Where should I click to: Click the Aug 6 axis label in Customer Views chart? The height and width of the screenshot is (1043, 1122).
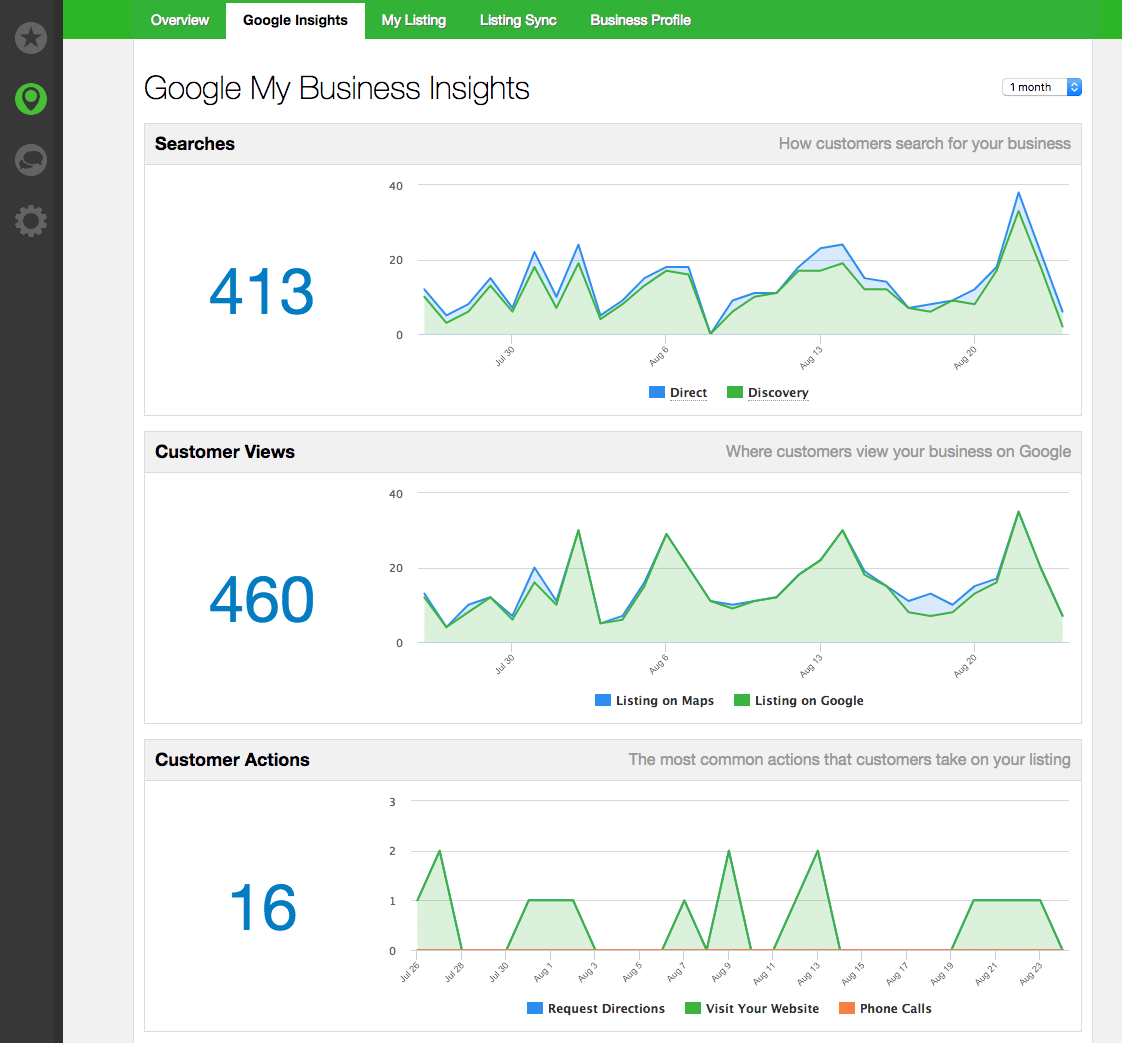click(x=658, y=664)
